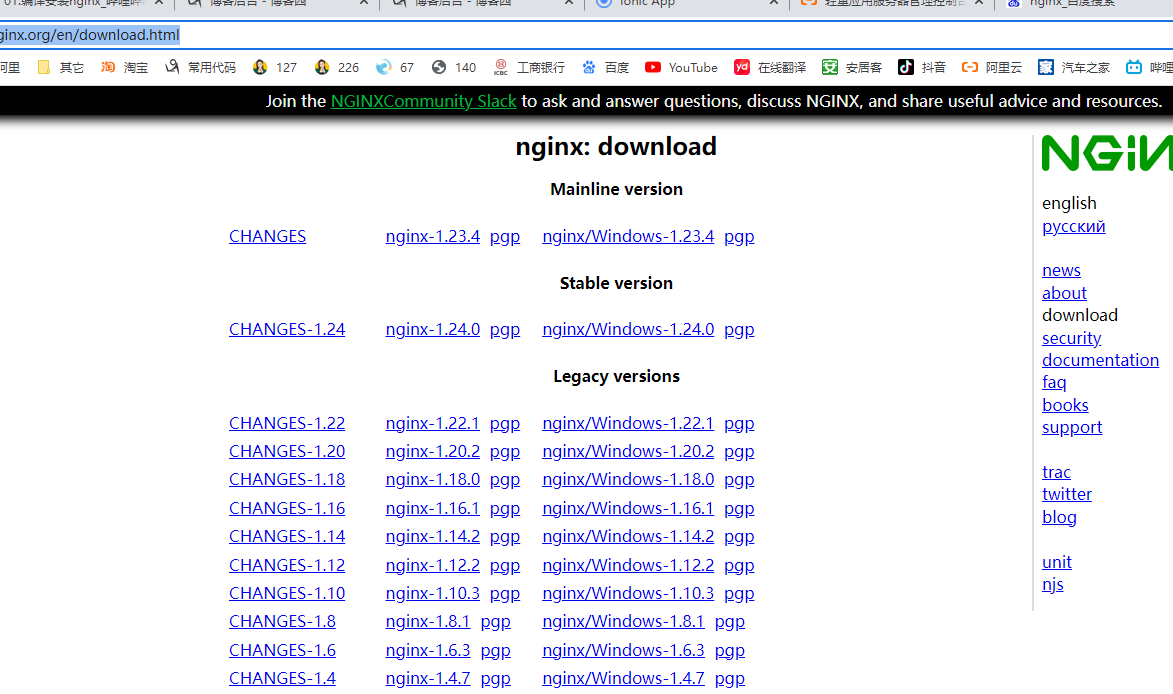Switch site language to русский
The height and width of the screenshot is (694, 1173).
coord(1074,227)
